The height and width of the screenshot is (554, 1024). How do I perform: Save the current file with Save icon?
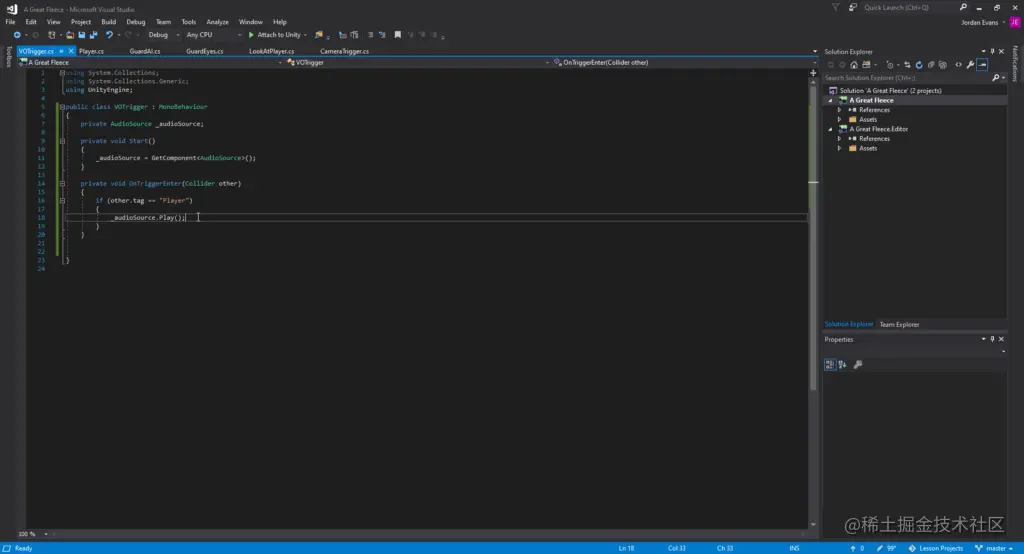(x=82, y=35)
